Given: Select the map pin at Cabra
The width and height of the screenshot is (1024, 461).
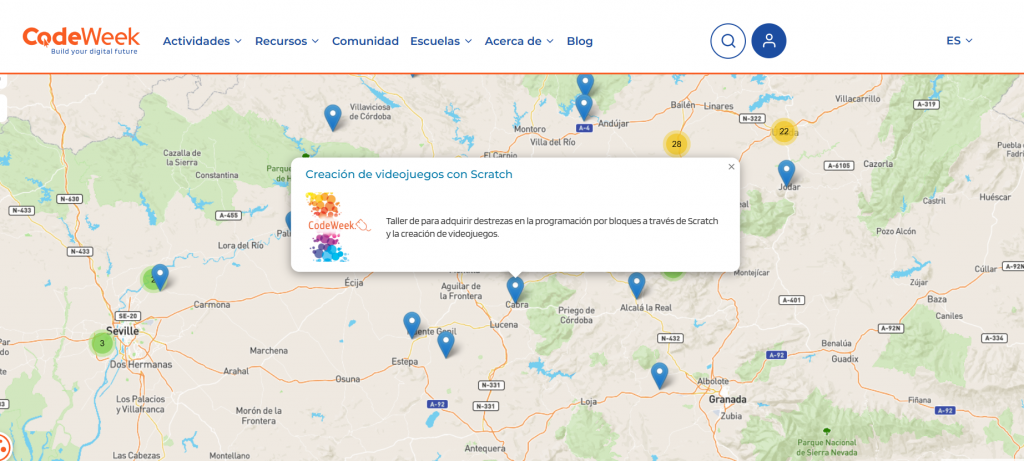Looking at the screenshot, I should point(515,288).
